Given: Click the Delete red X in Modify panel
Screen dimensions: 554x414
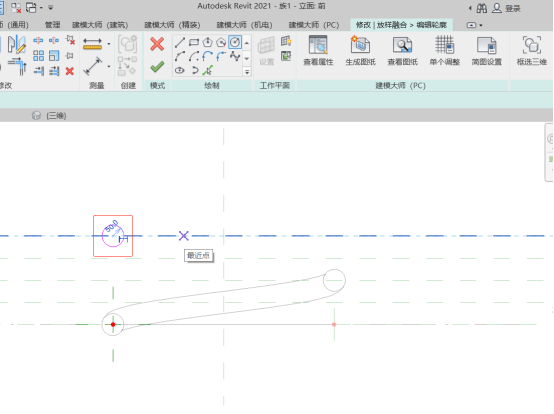Looking at the screenshot, I should click(70, 71).
